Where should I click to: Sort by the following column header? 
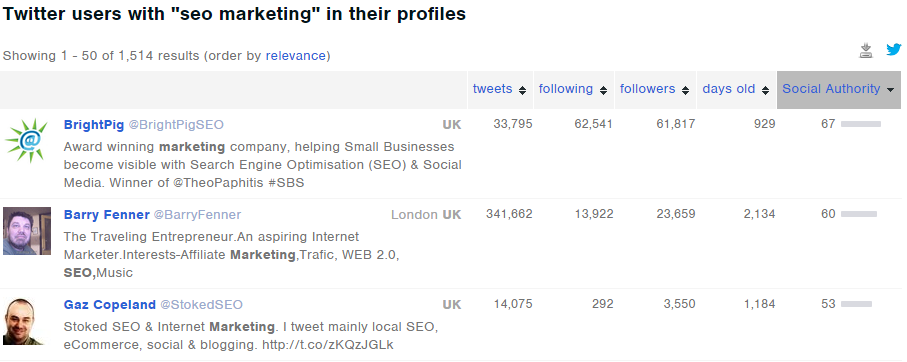(x=566, y=88)
